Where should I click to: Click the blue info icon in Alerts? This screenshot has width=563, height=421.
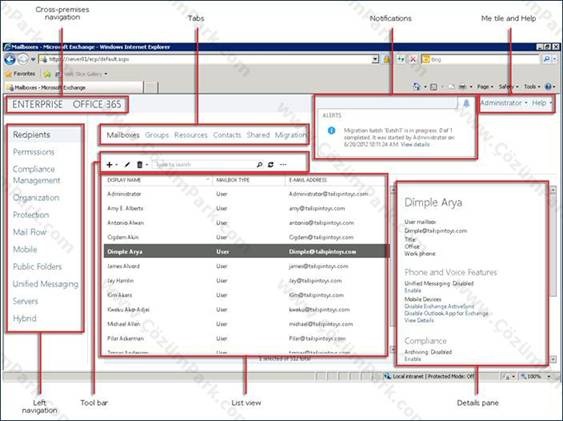[x=331, y=130]
